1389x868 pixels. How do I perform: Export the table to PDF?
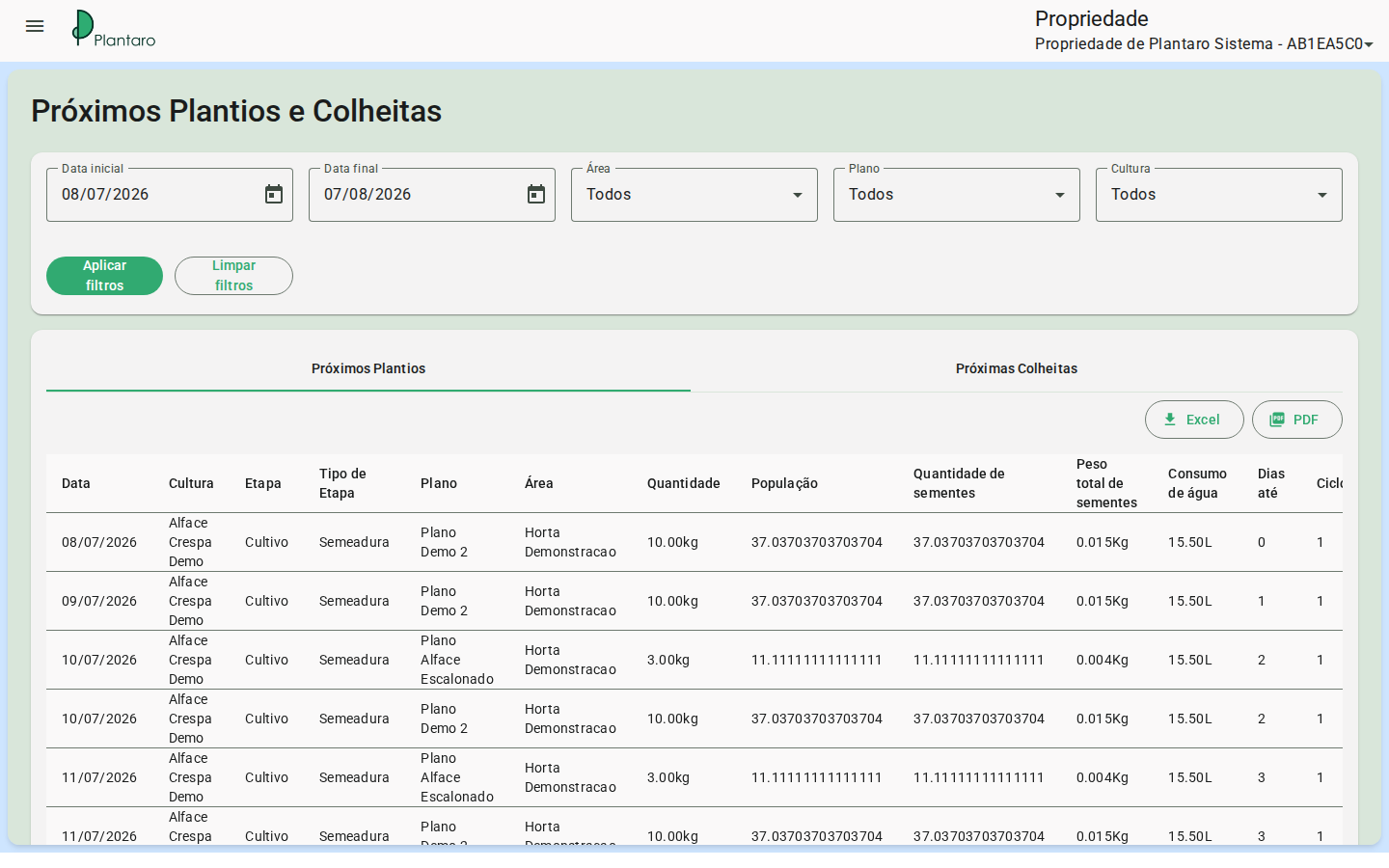(x=1297, y=420)
